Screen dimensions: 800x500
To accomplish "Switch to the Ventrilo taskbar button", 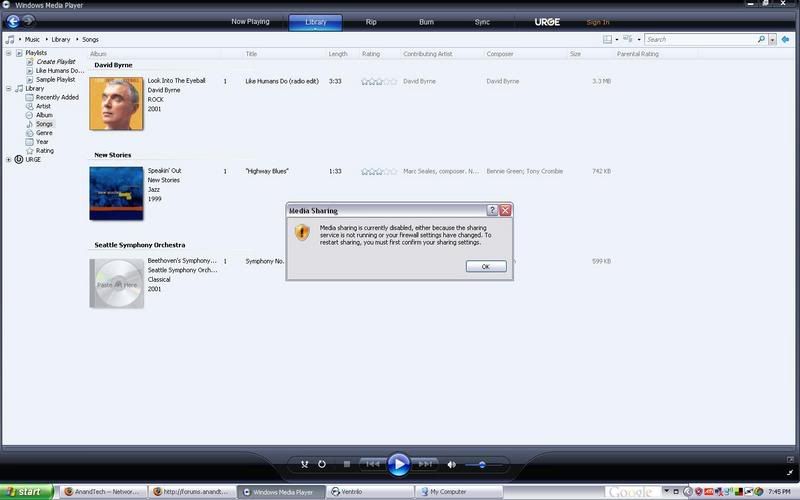I will coord(370,492).
